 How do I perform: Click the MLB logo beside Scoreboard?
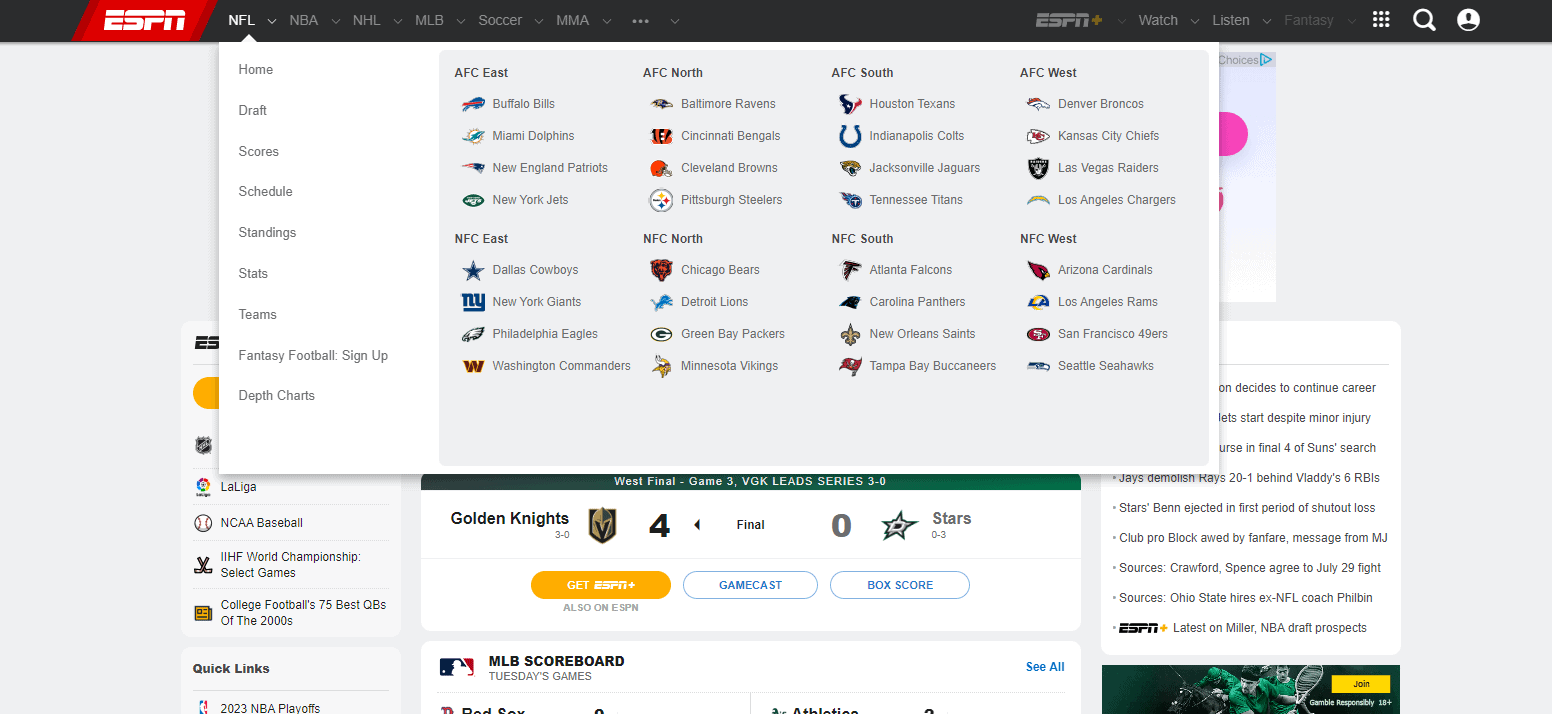point(457,667)
